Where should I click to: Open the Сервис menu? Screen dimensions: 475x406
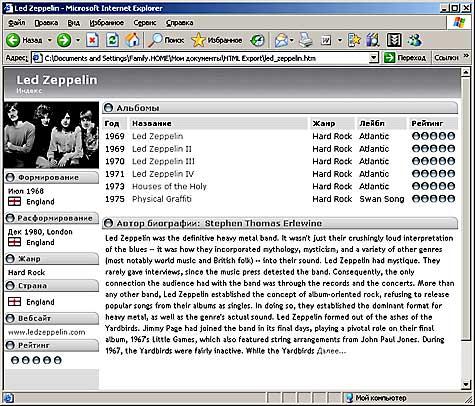(x=144, y=23)
